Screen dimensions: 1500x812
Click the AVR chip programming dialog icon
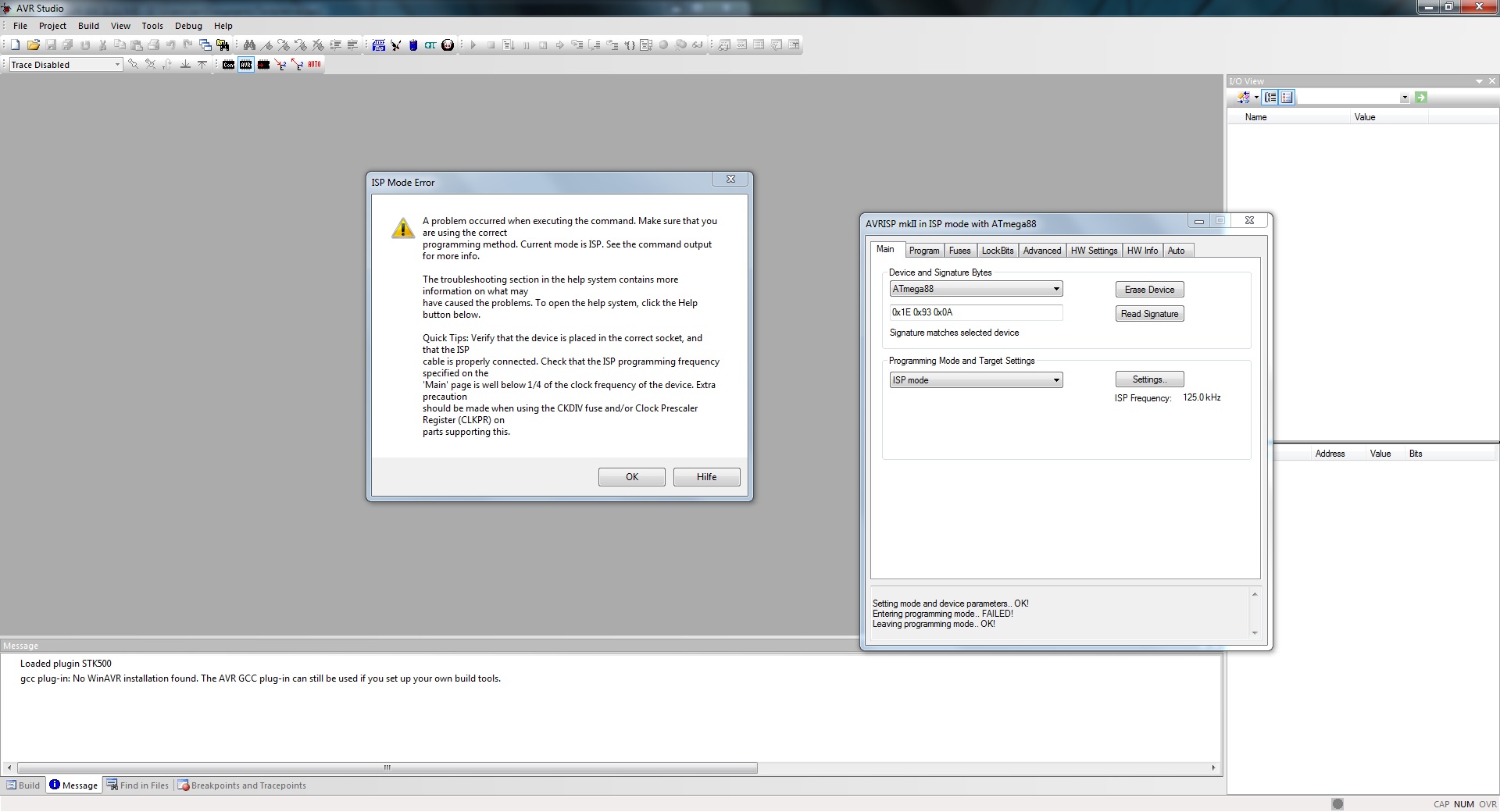(x=245, y=64)
